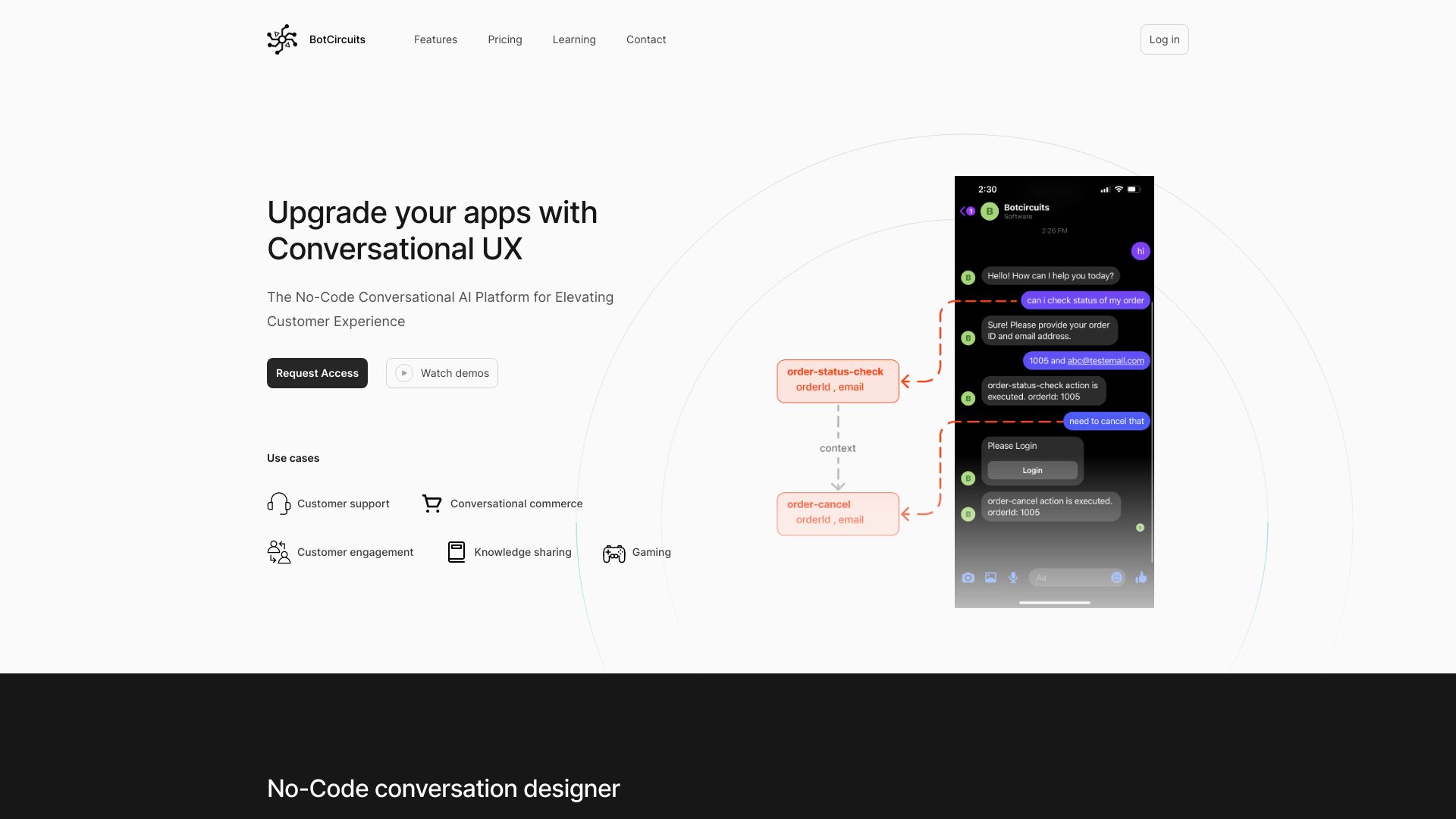
Task: Click the conversational commerce cart icon
Action: tap(432, 504)
